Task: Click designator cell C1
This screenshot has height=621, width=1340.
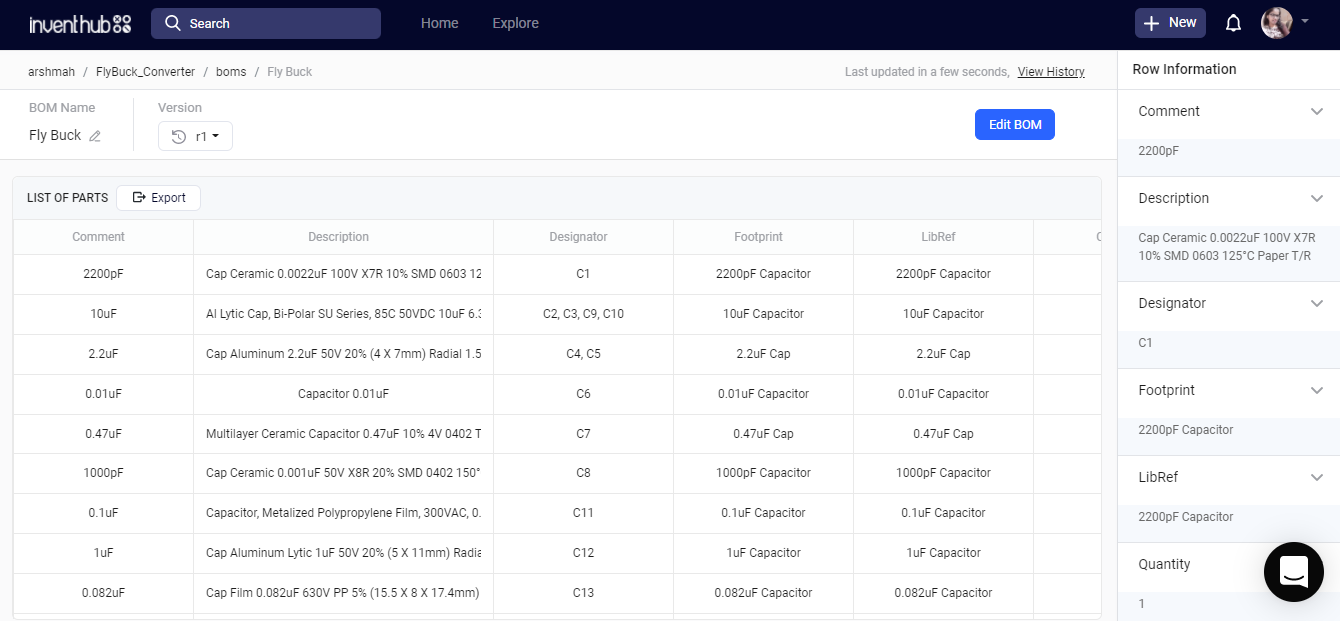Action: coord(583,274)
